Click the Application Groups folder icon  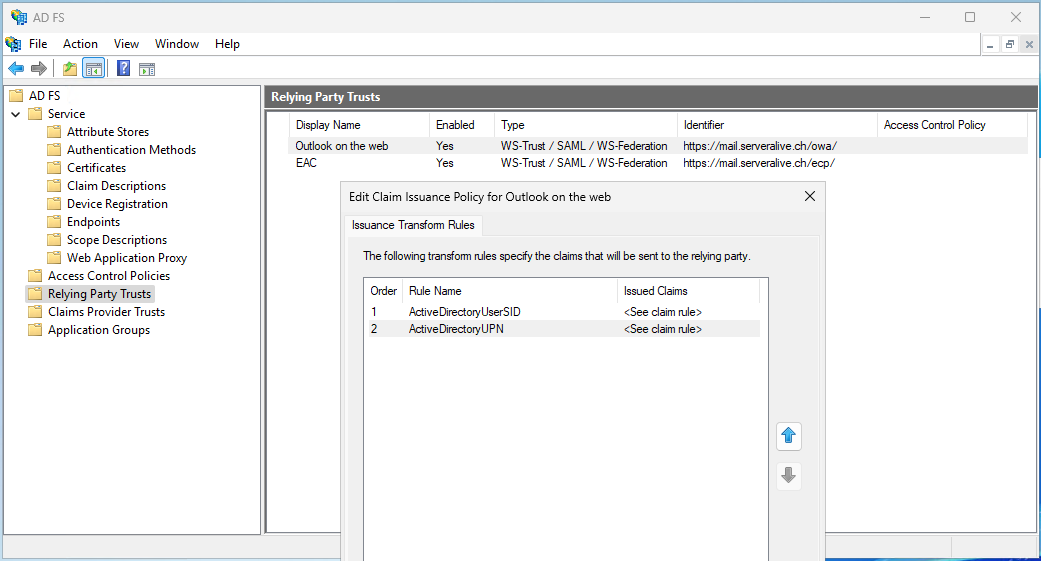[35, 329]
